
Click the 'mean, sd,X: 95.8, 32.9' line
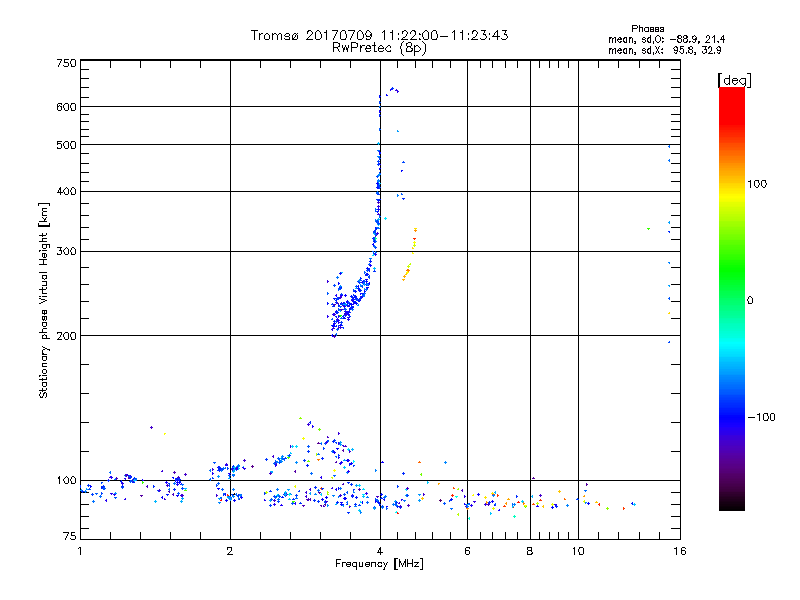tap(664, 50)
